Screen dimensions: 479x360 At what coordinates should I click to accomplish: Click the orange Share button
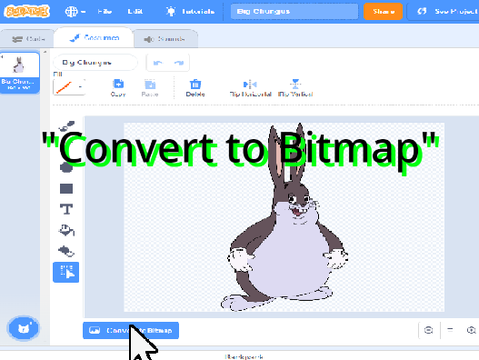[x=383, y=12]
